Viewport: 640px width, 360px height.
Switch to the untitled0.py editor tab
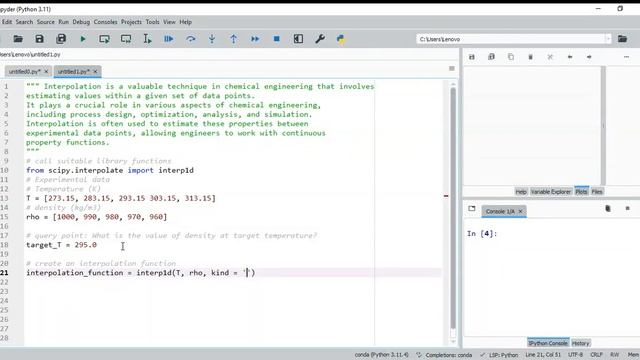pyautogui.click(x=24, y=71)
